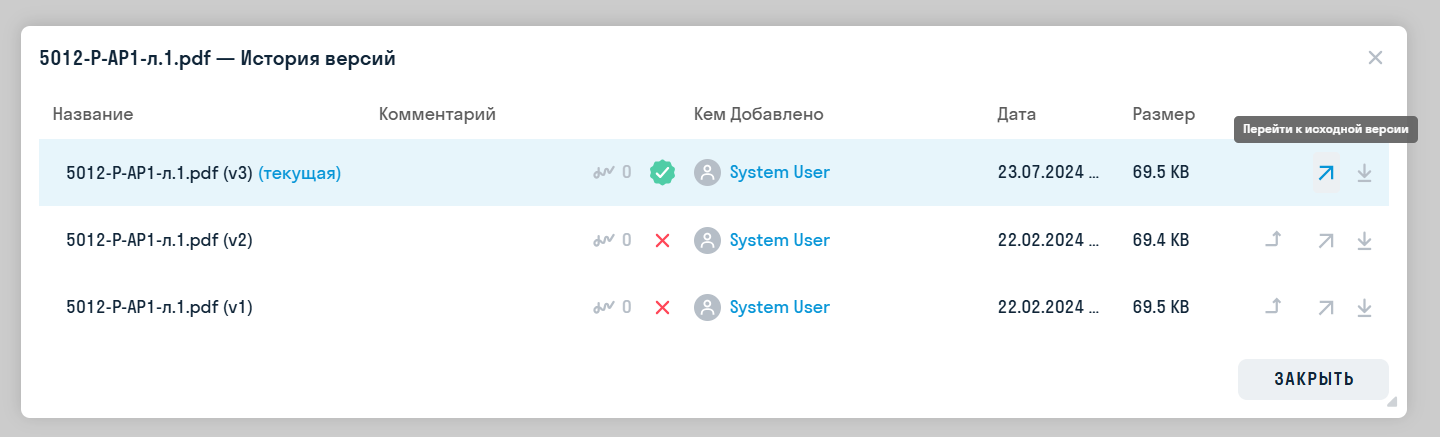
Task: Go to source version of v3
Action: pos(1325,173)
